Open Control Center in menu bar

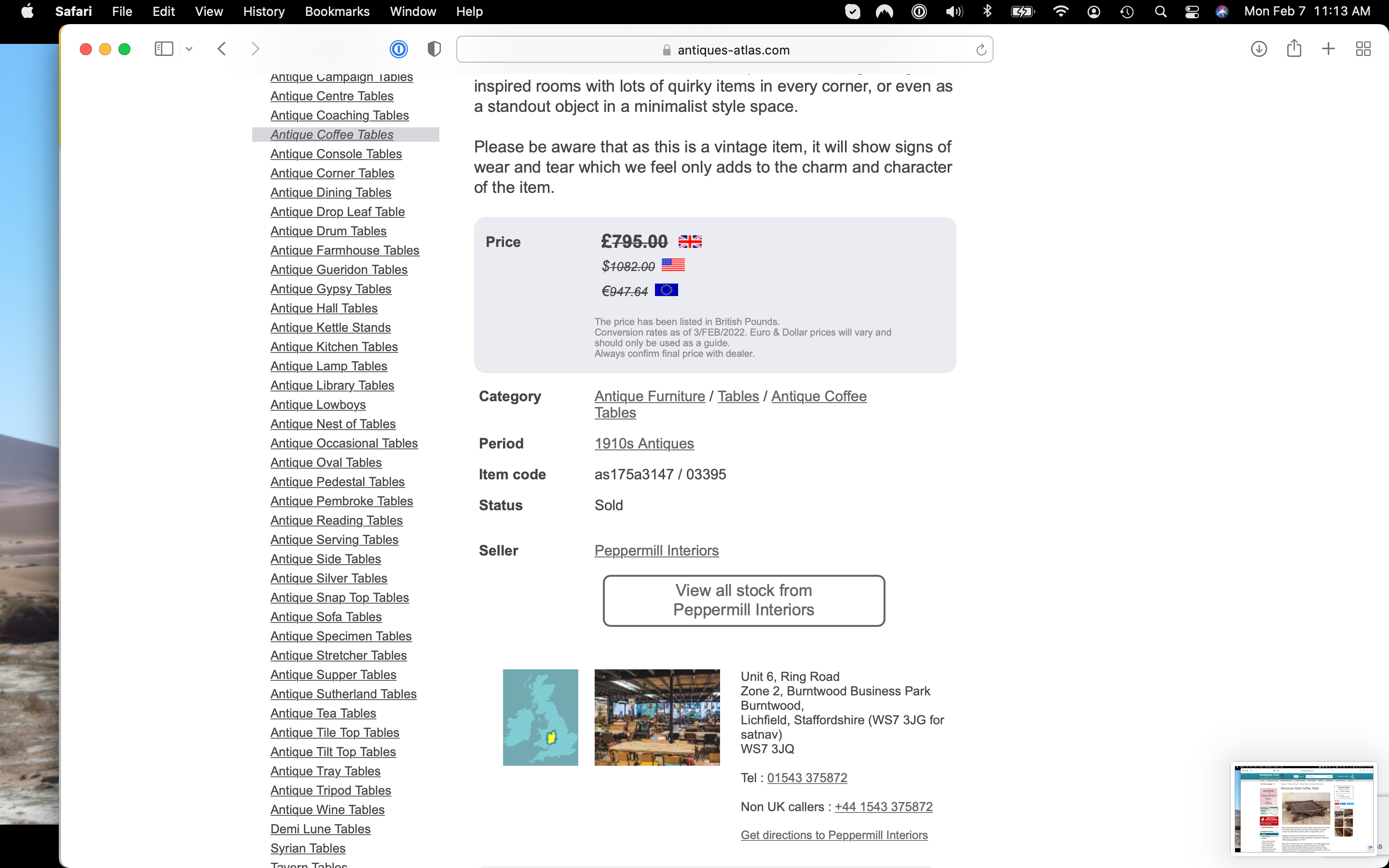tap(1192, 12)
